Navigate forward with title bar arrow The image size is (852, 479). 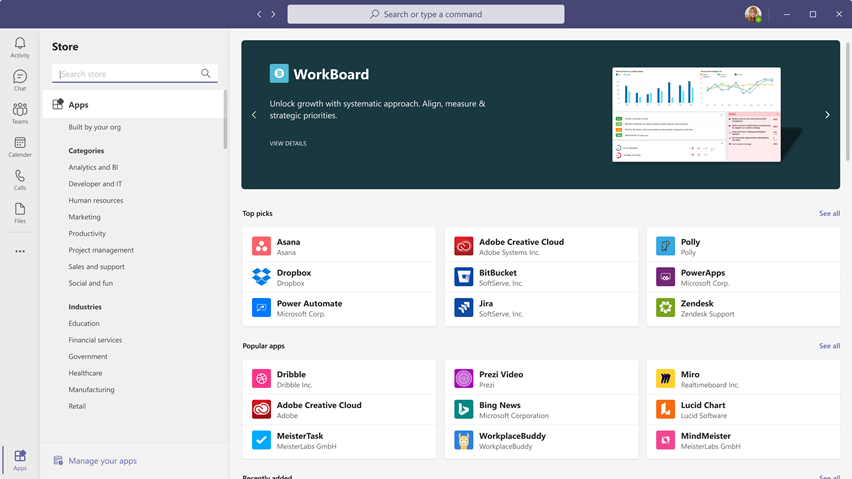tap(273, 14)
